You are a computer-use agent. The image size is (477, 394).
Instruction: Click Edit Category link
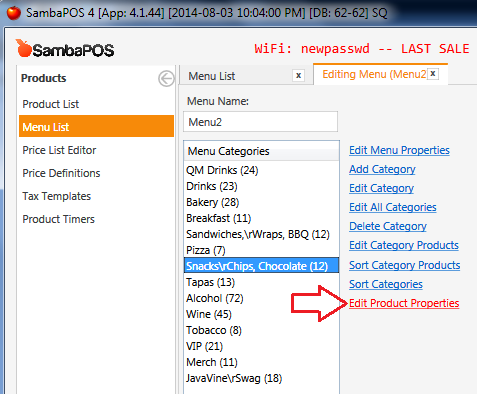click(381, 188)
